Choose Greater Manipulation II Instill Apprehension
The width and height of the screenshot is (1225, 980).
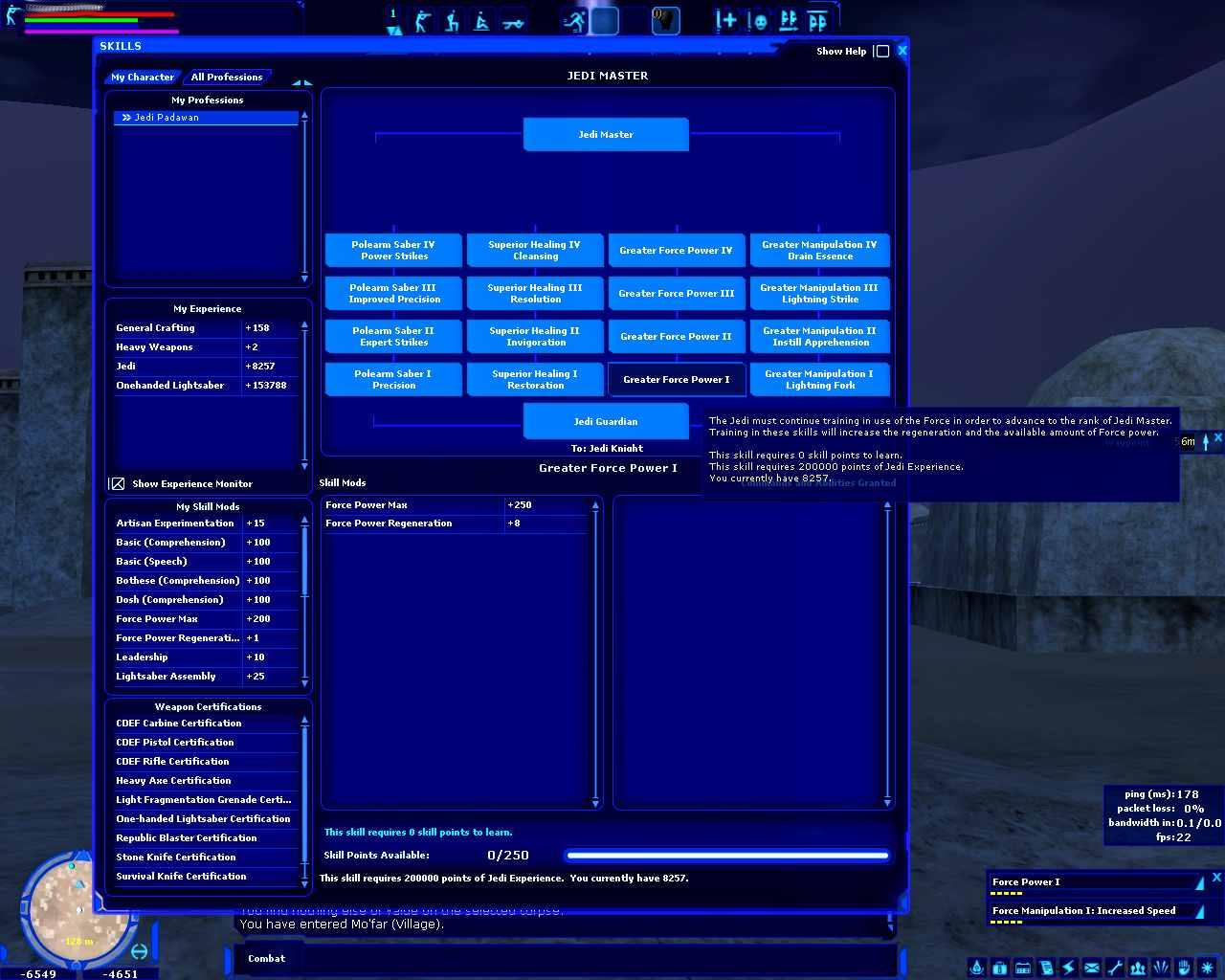tap(819, 337)
